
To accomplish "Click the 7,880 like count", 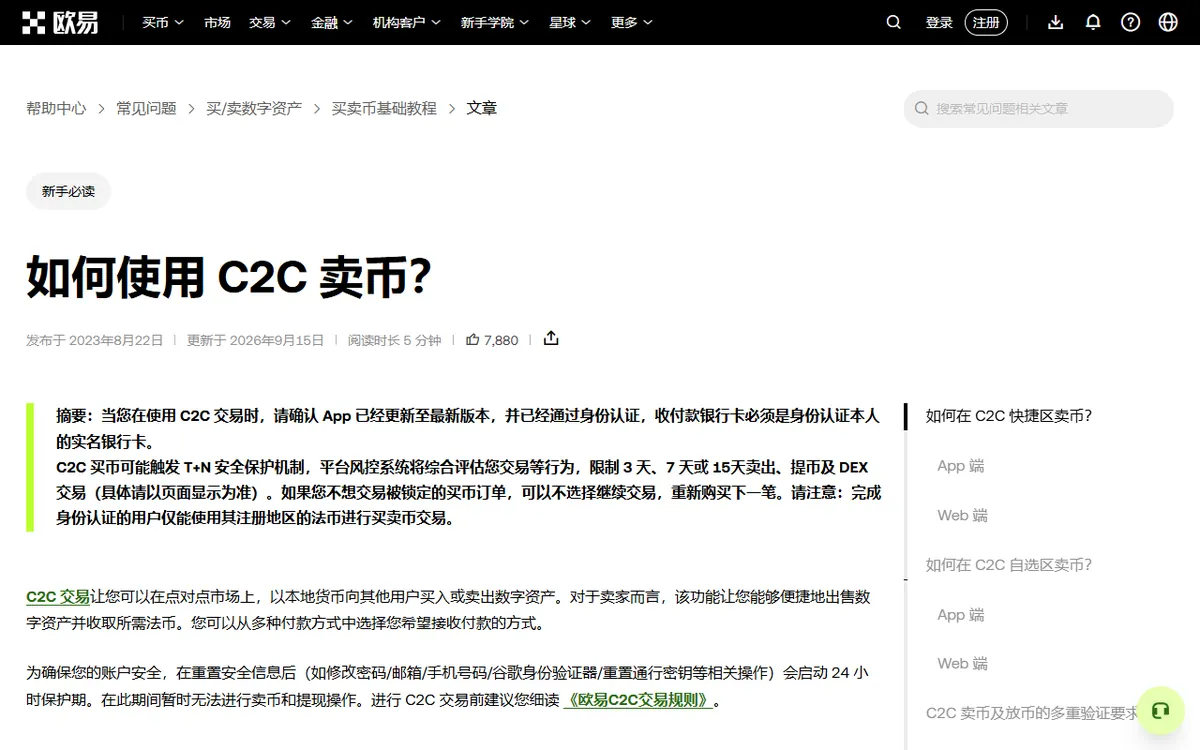I will (501, 340).
